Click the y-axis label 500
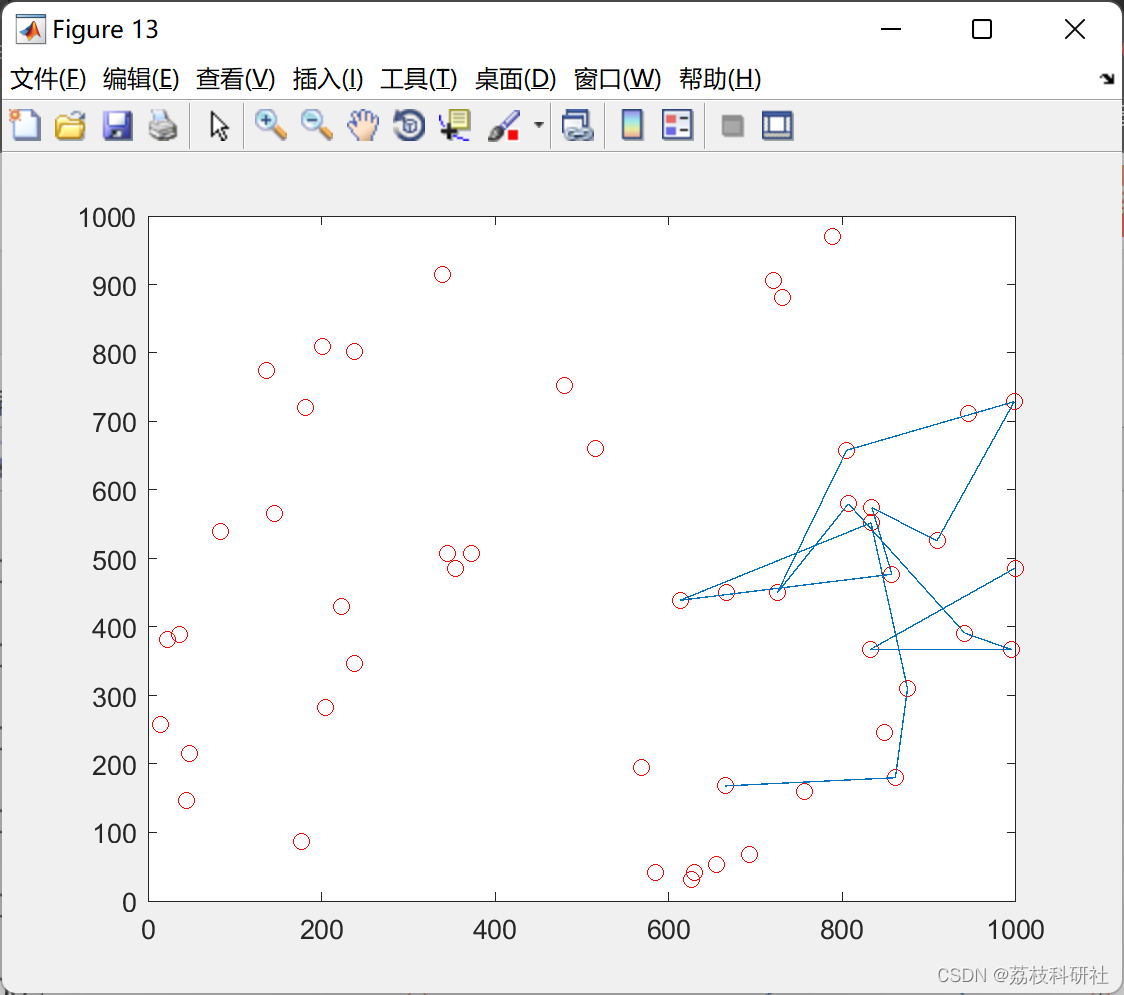This screenshot has height=995, width=1124. [114, 561]
